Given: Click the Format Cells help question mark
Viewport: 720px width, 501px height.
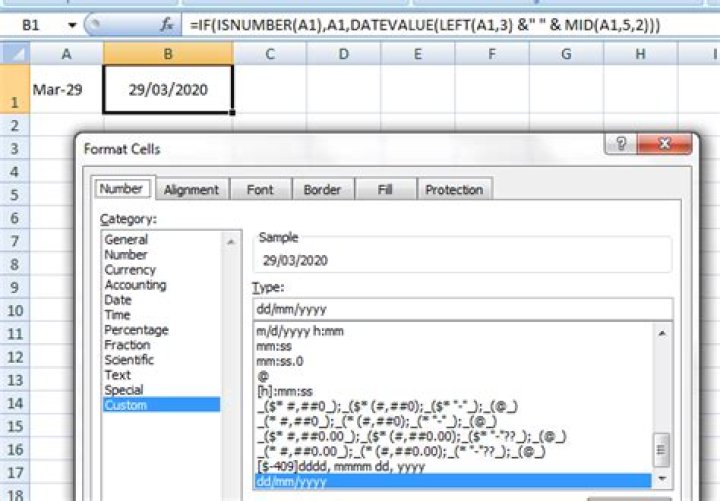Looking at the screenshot, I should (621, 144).
